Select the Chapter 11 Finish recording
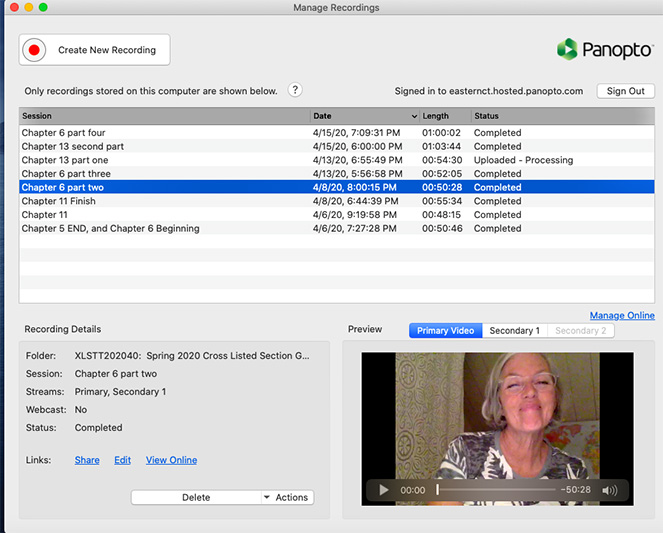This screenshot has height=533, width=663. (58, 201)
